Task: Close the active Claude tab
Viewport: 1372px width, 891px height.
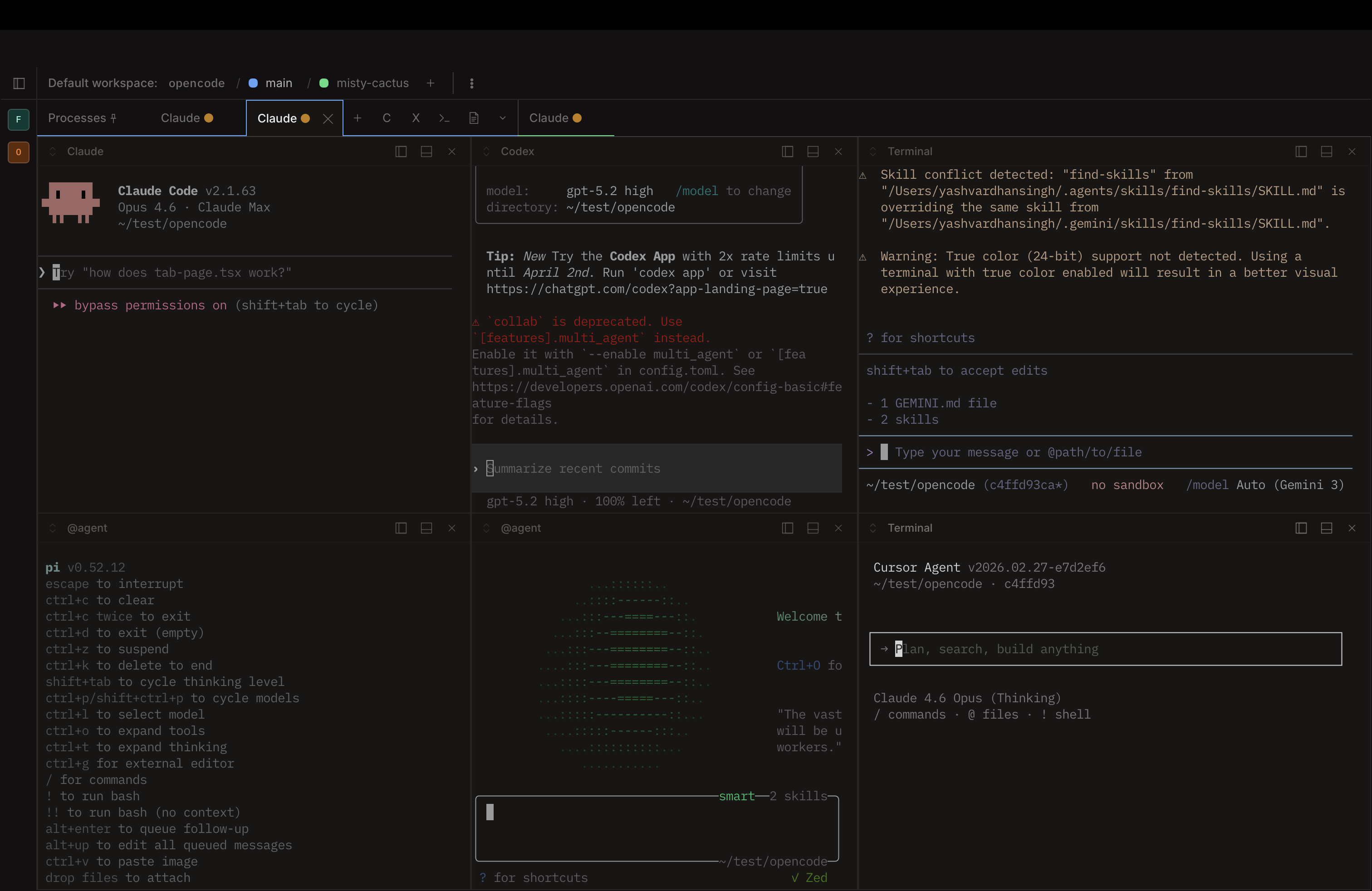Action: point(328,118)
